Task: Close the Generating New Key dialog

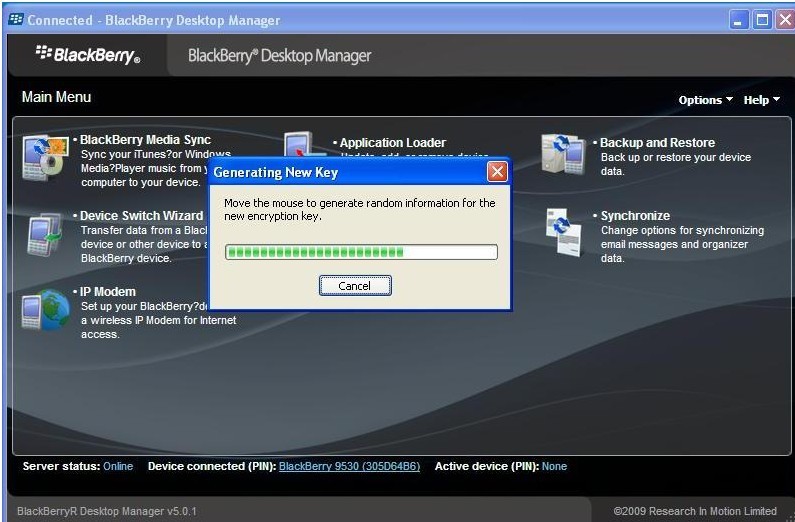Action: [x=497, y=172]
